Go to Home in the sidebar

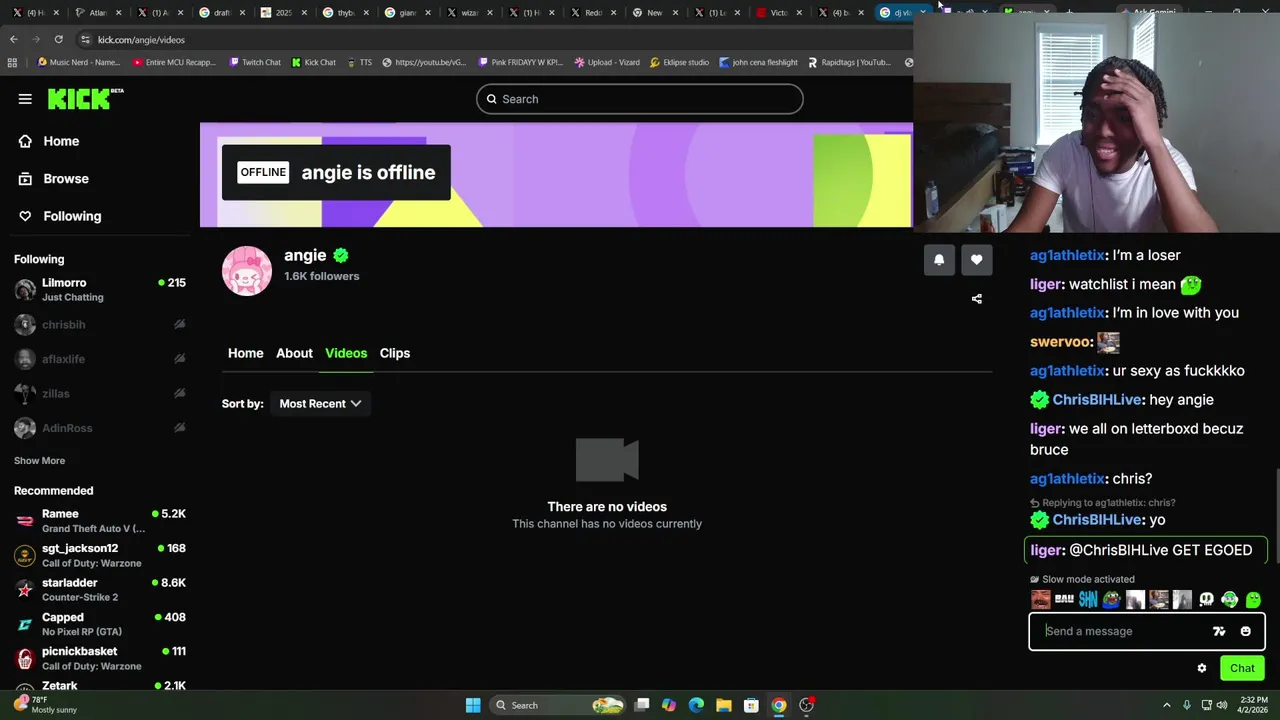pos(49,141)
